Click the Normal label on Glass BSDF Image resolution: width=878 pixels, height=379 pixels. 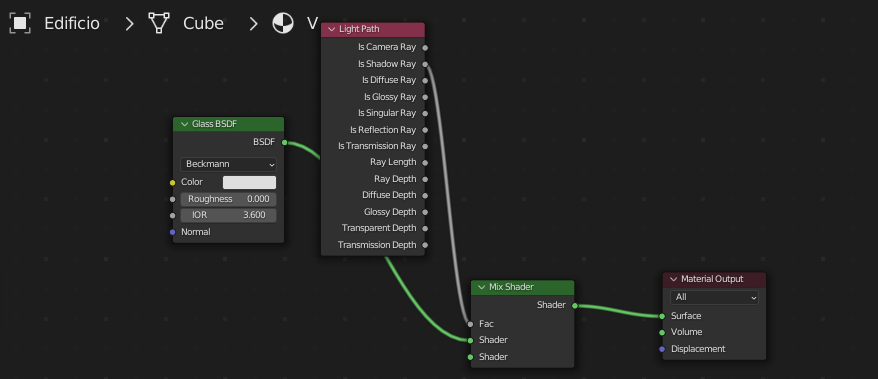[195, 232]
